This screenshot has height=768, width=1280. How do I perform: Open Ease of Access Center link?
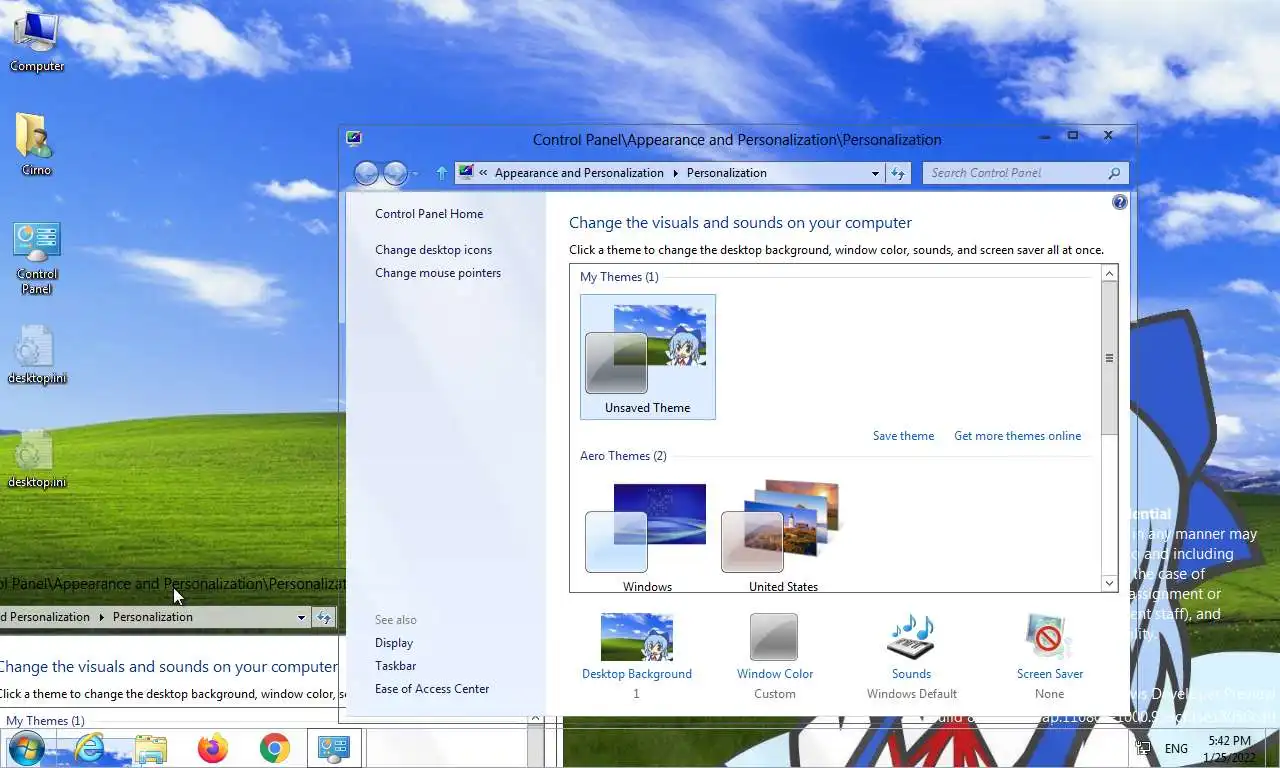pos(432,689)
